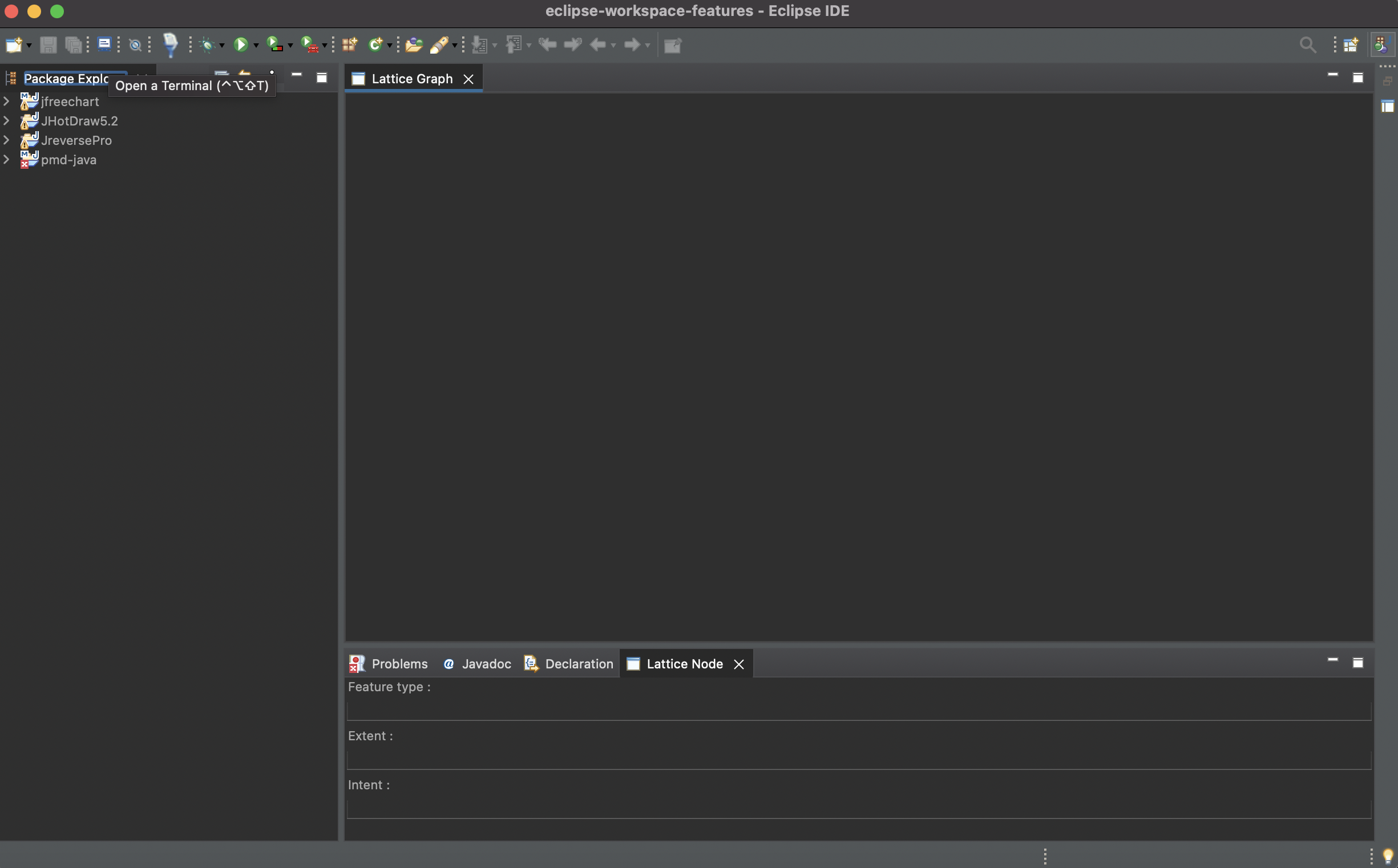Click the New Java Class icon
The width and height of the screenshot is (1398, 868).
375,45
